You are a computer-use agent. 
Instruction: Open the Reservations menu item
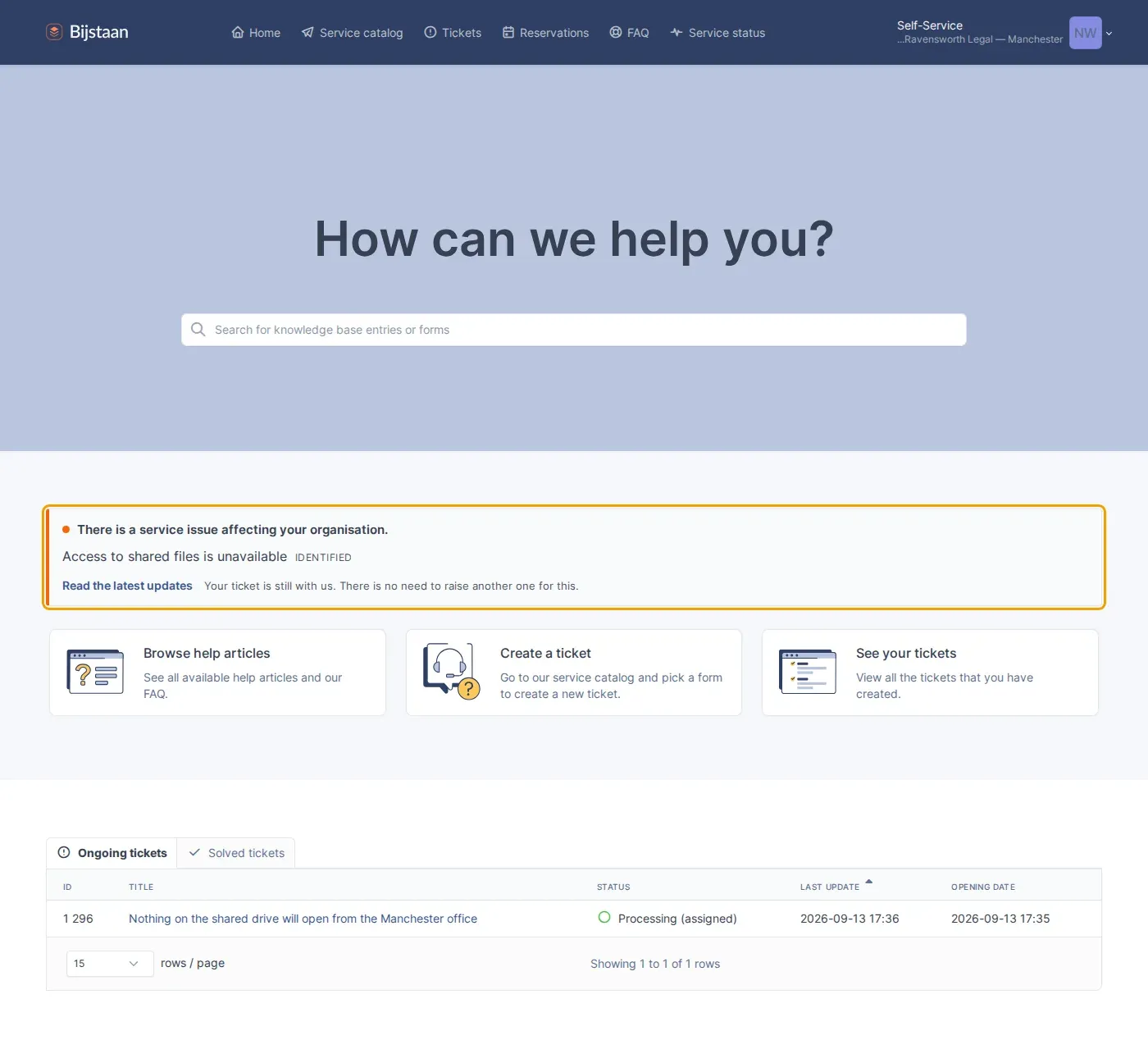(545, 33)
